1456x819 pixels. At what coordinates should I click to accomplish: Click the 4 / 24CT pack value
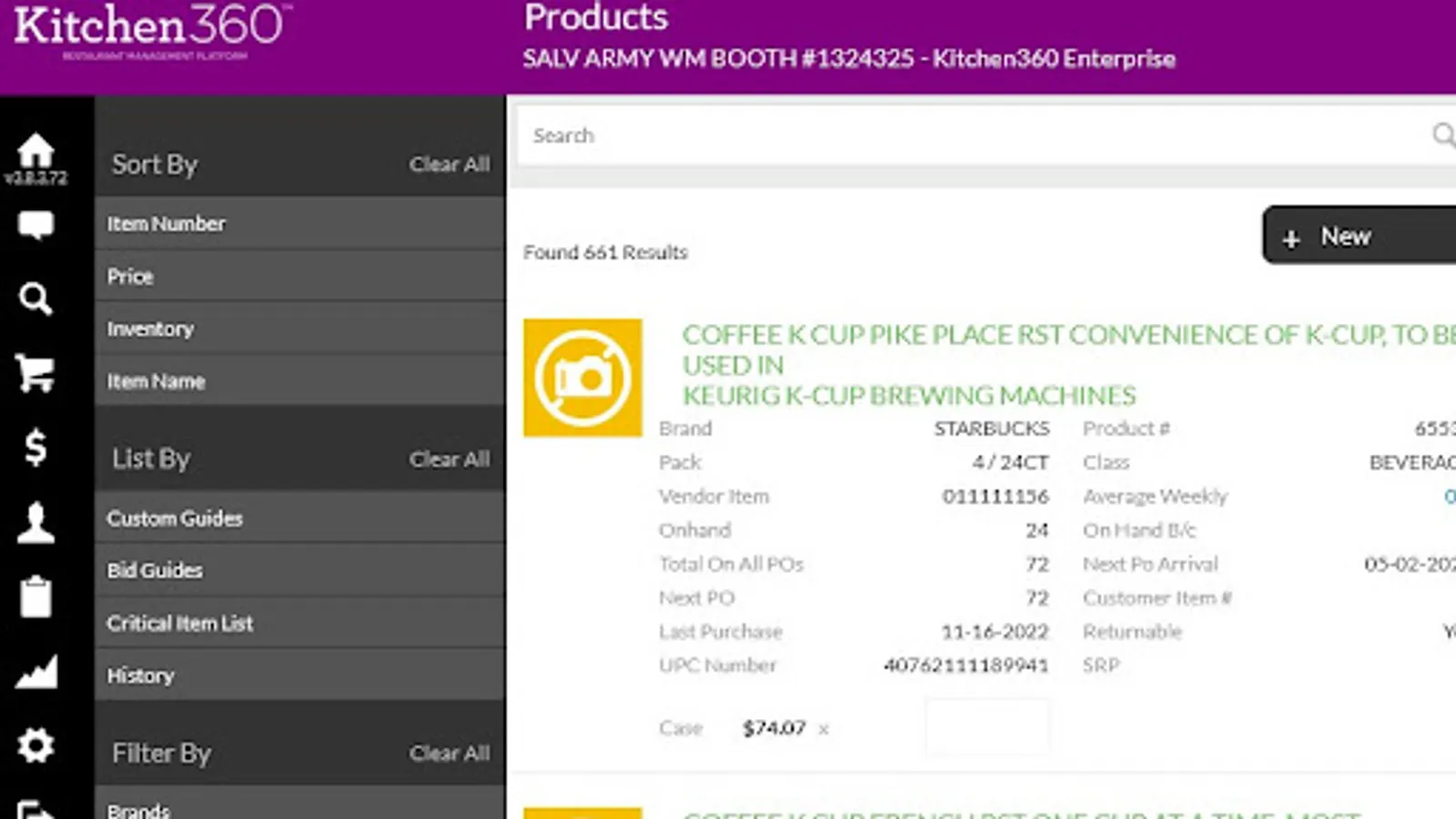point(1010,462)
